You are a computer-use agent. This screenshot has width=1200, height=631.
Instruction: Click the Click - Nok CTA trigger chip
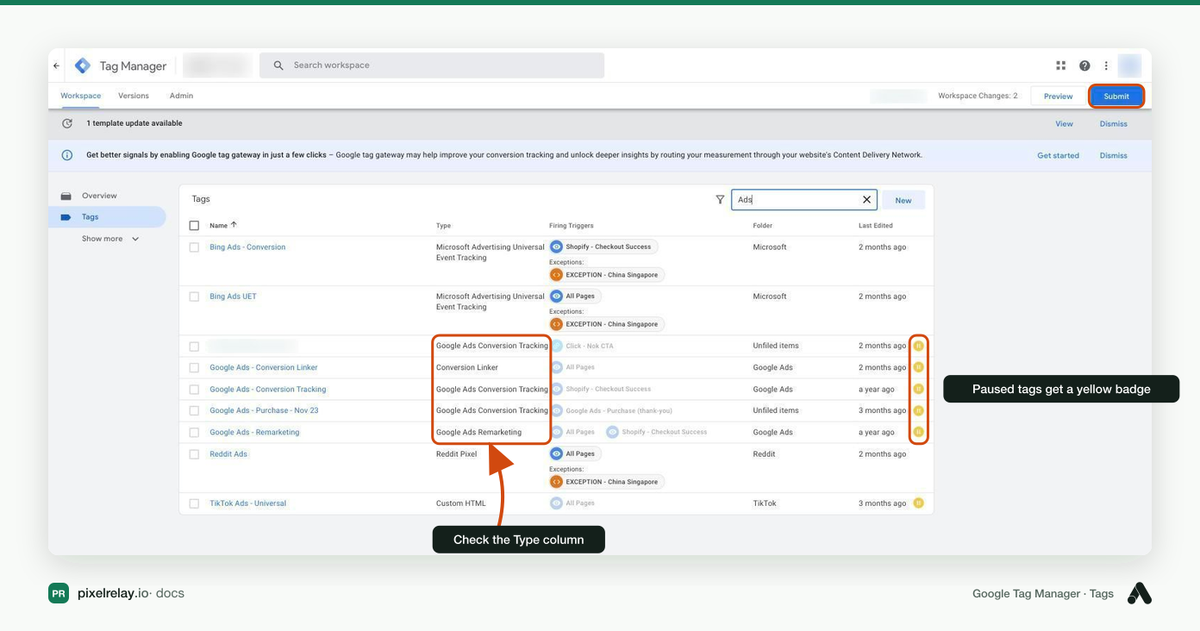point(583,346)
